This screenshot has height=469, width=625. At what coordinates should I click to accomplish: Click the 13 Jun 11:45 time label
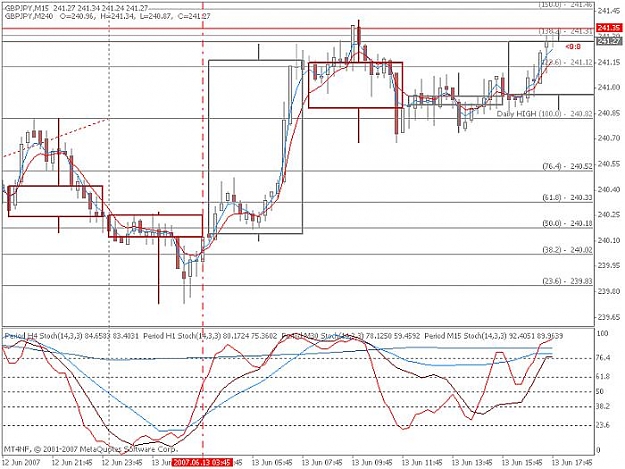coord(422,462)
